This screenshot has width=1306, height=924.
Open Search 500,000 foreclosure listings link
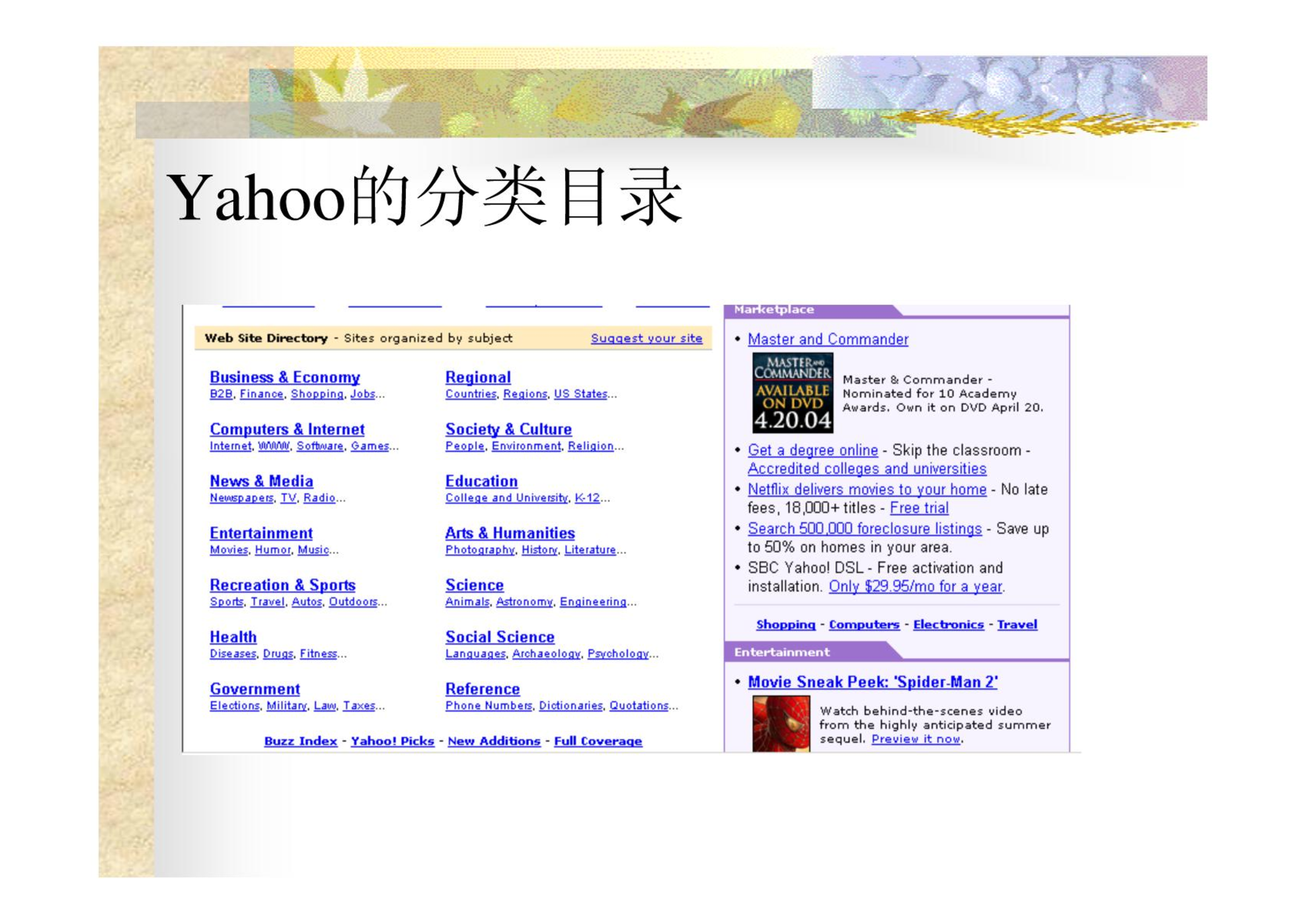click(x=865, y=529)
